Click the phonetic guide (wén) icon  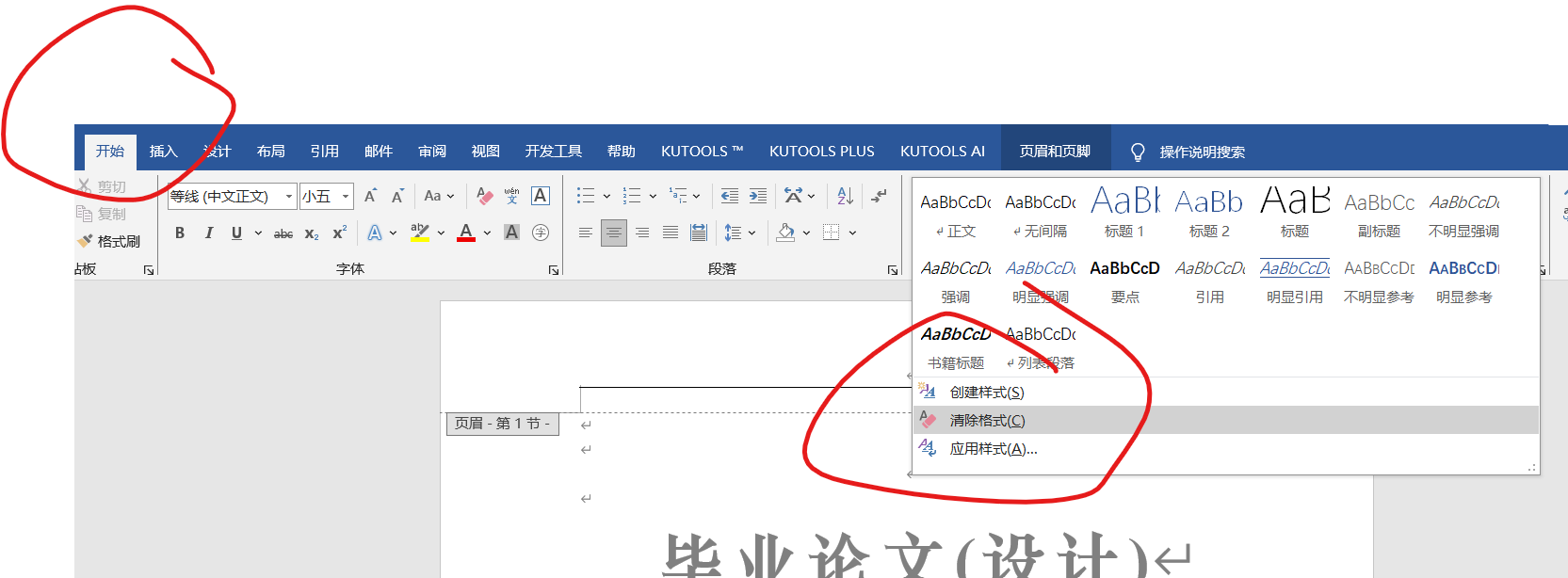click(x=512, y=196)
